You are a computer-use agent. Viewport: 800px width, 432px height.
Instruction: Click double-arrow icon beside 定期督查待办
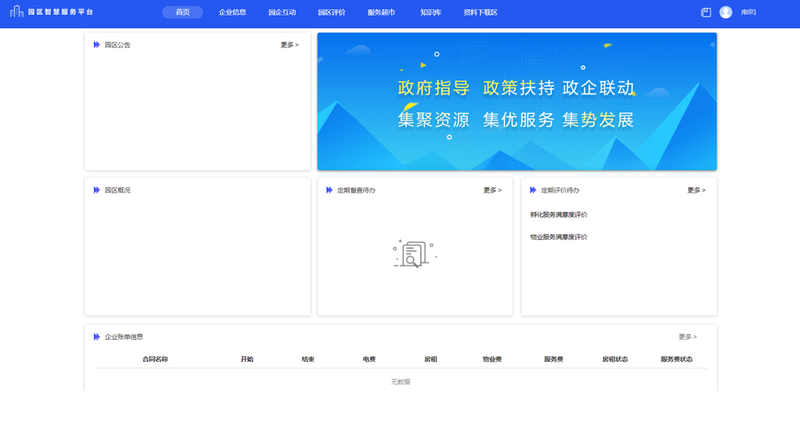point(329,190)
